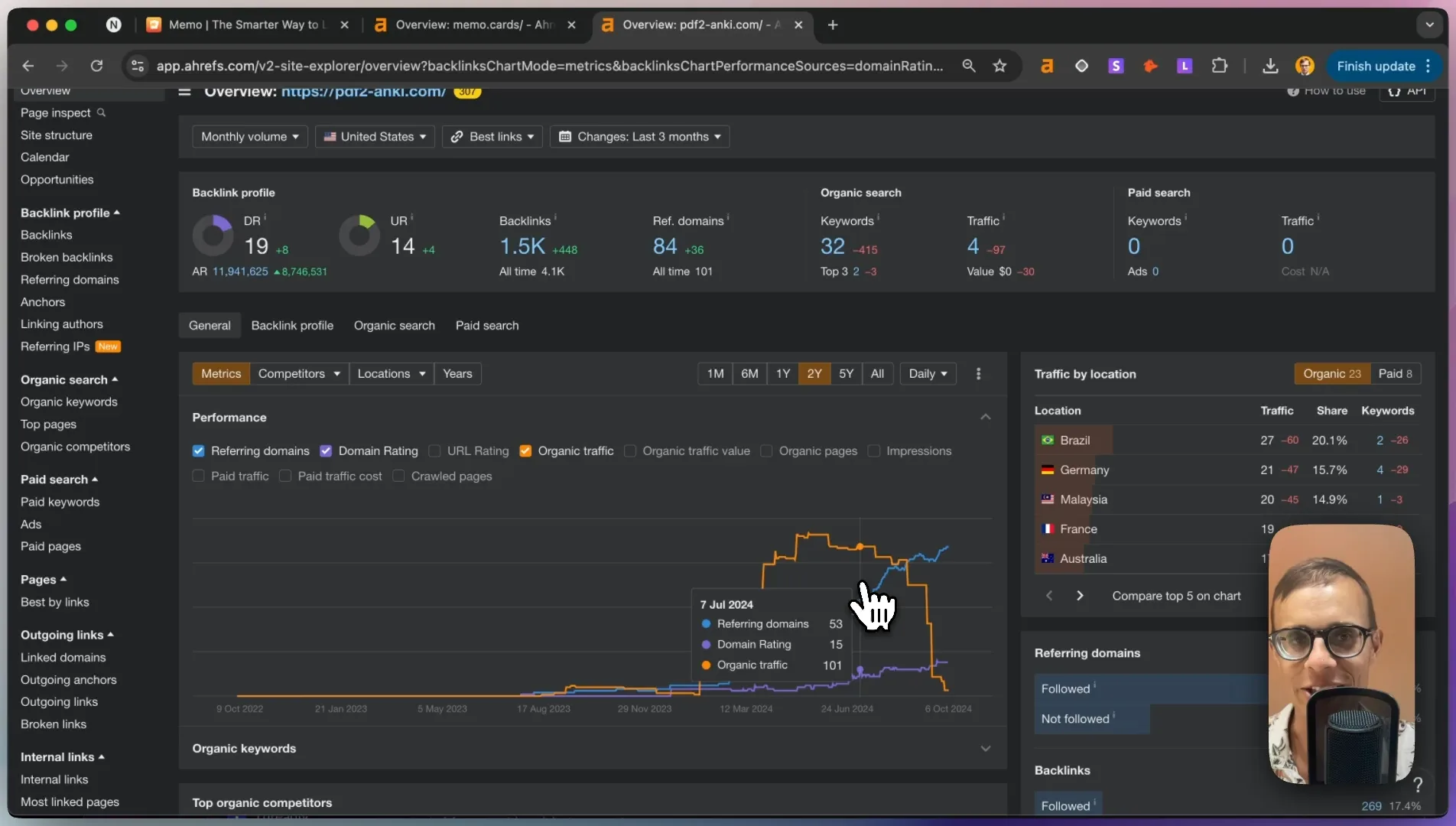1456x826 pixels.
Task: Open the Chrome downloads icon
Action: (x=1270, y=66)
